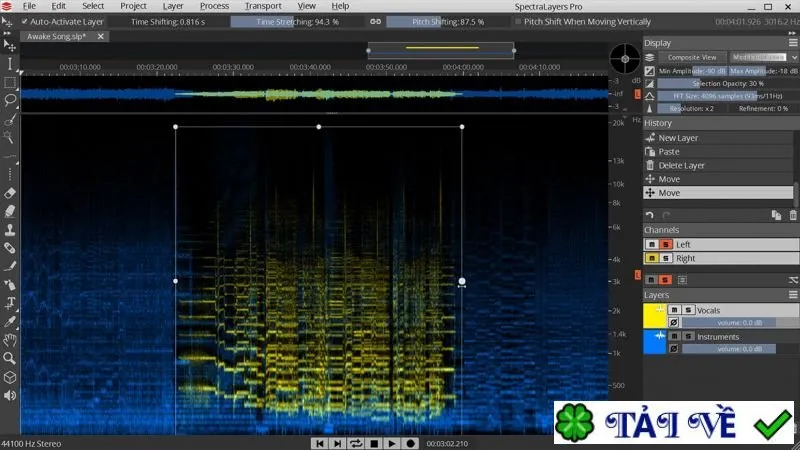This screenshot has height=450, width=800.
Task: Choose the Zoom magnifier tool
Action: [9, 358]
